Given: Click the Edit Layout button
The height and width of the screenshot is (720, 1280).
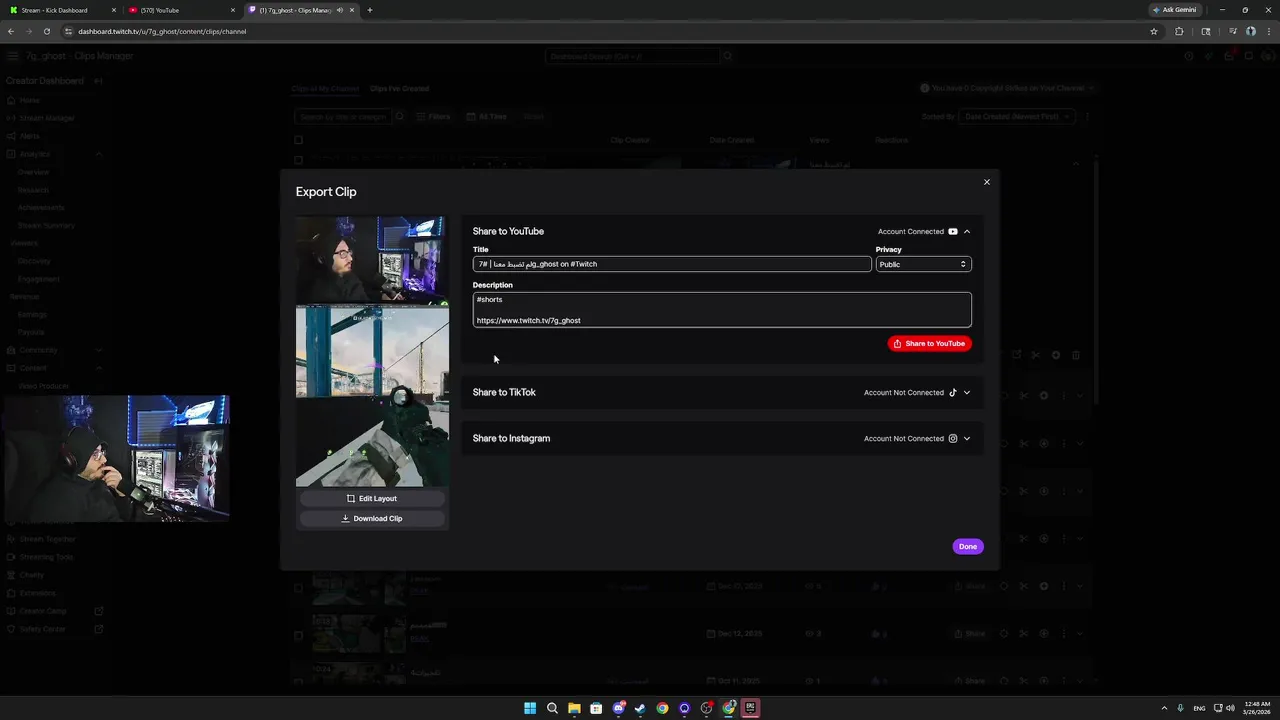Looking at the screenshot, I should click(x=372, y=498).
